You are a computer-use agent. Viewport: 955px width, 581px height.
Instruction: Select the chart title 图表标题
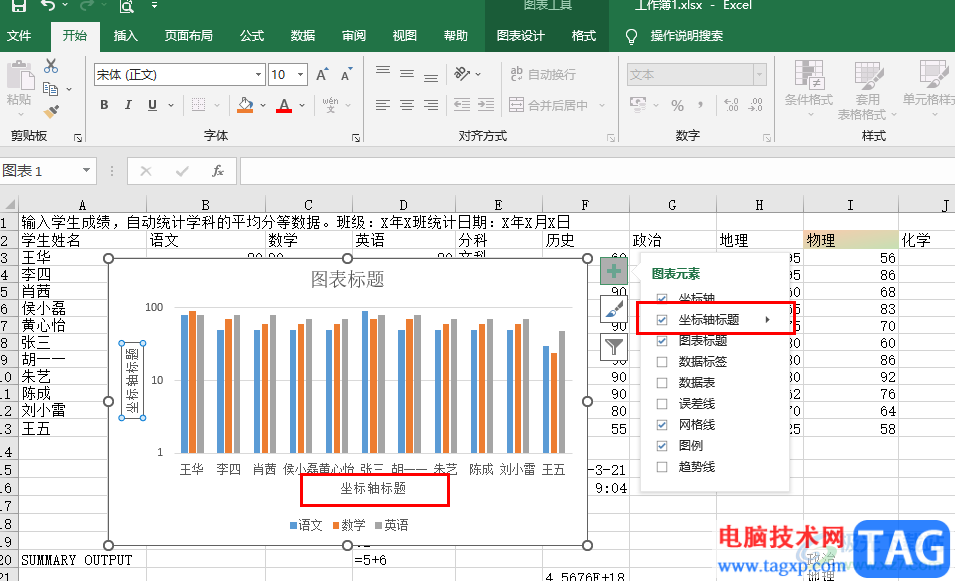tap(348, 279)
